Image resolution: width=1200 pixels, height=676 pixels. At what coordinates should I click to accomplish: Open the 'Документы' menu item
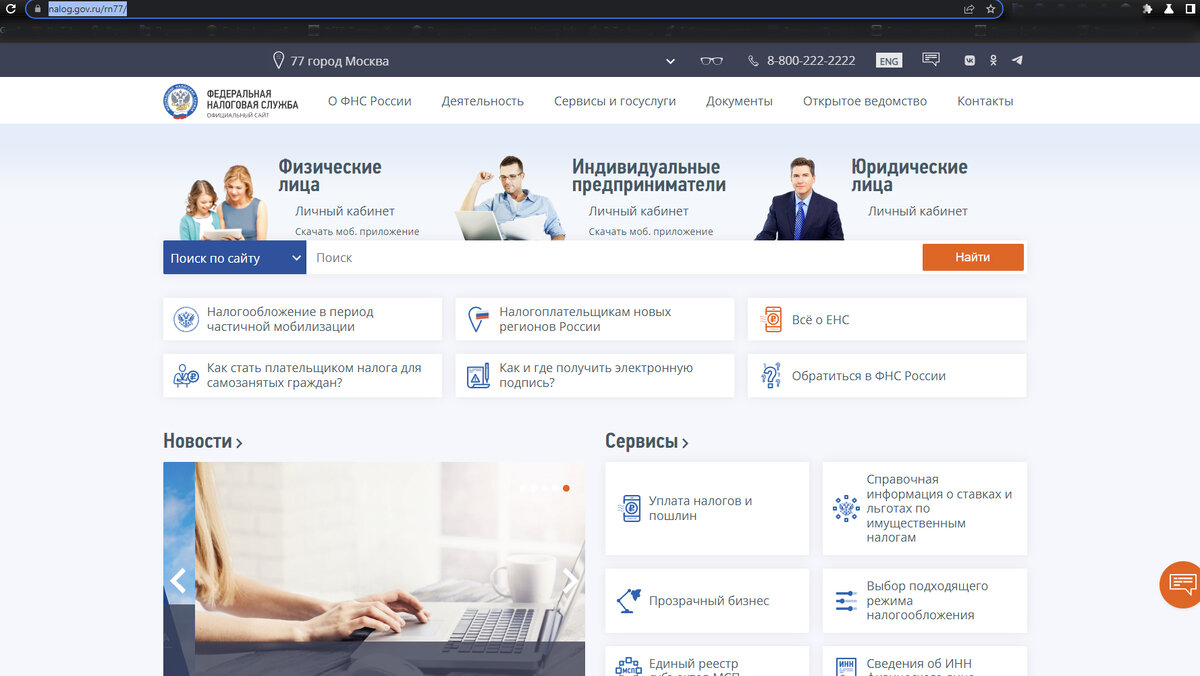coord(739,100)
